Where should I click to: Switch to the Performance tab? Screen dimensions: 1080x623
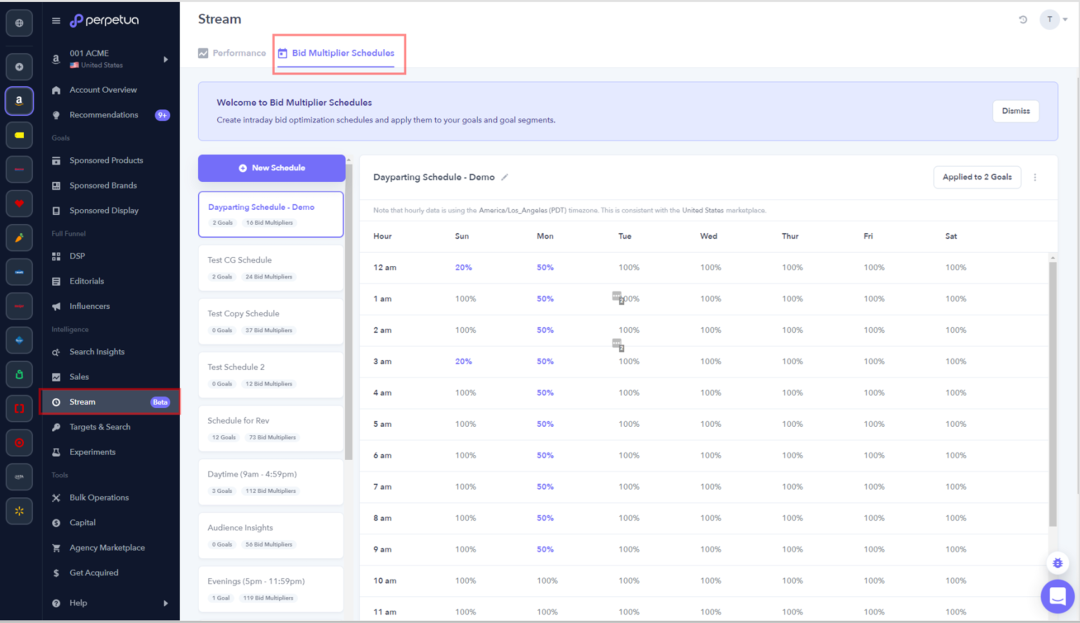click(x=232, y=53)
